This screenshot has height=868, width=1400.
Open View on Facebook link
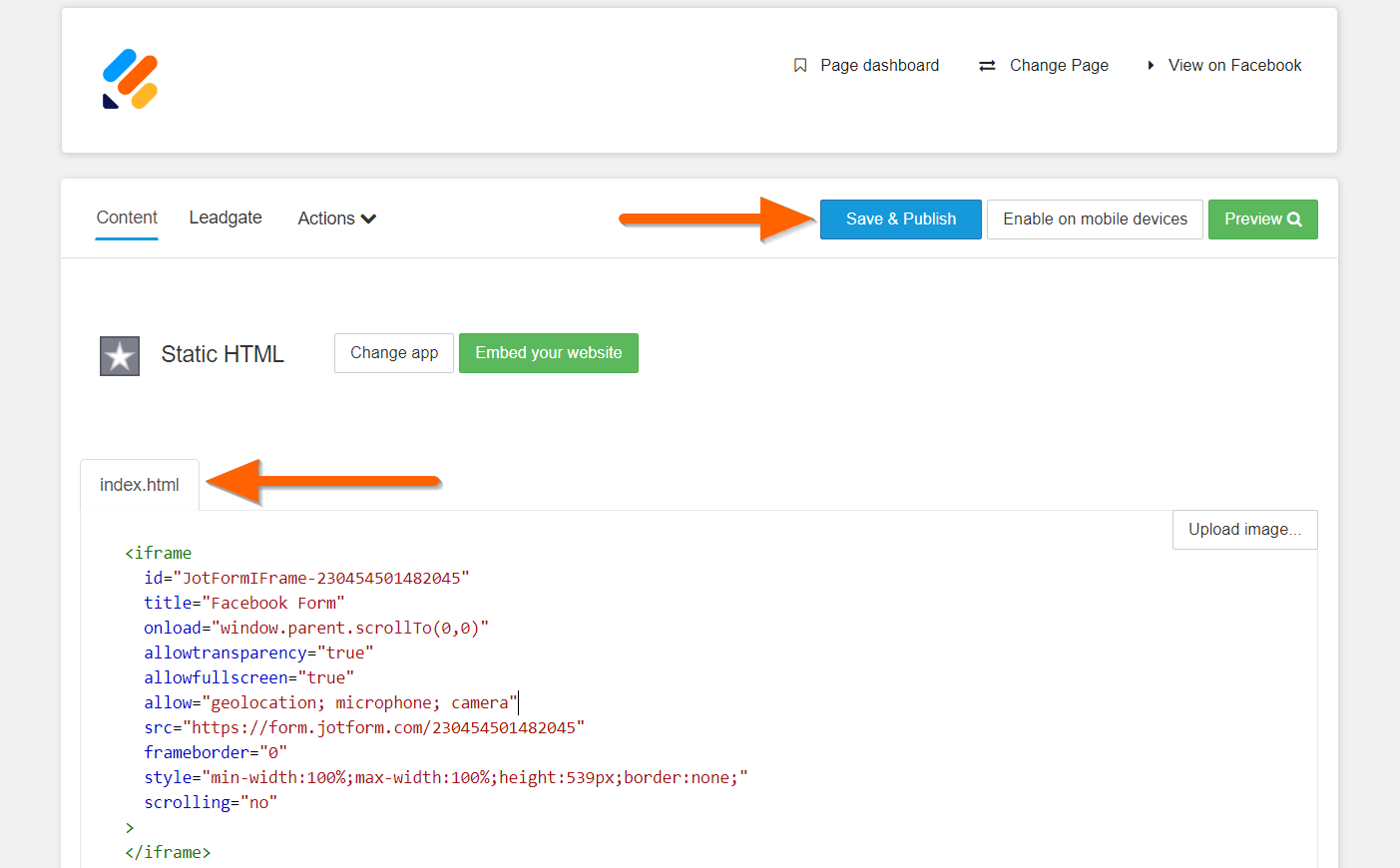[1234, 66]
